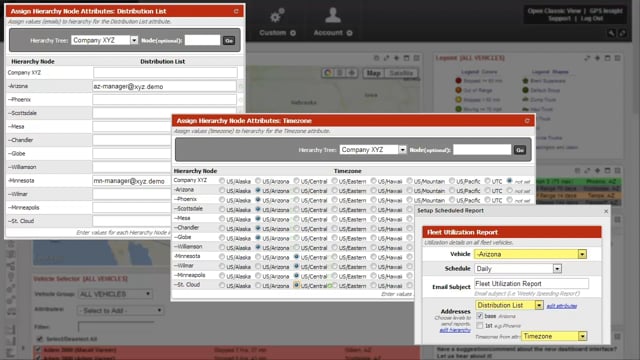This screenshot has width=640, height=360.
Task: Click the window icon in Legend panel header
Action: [607, 58]
